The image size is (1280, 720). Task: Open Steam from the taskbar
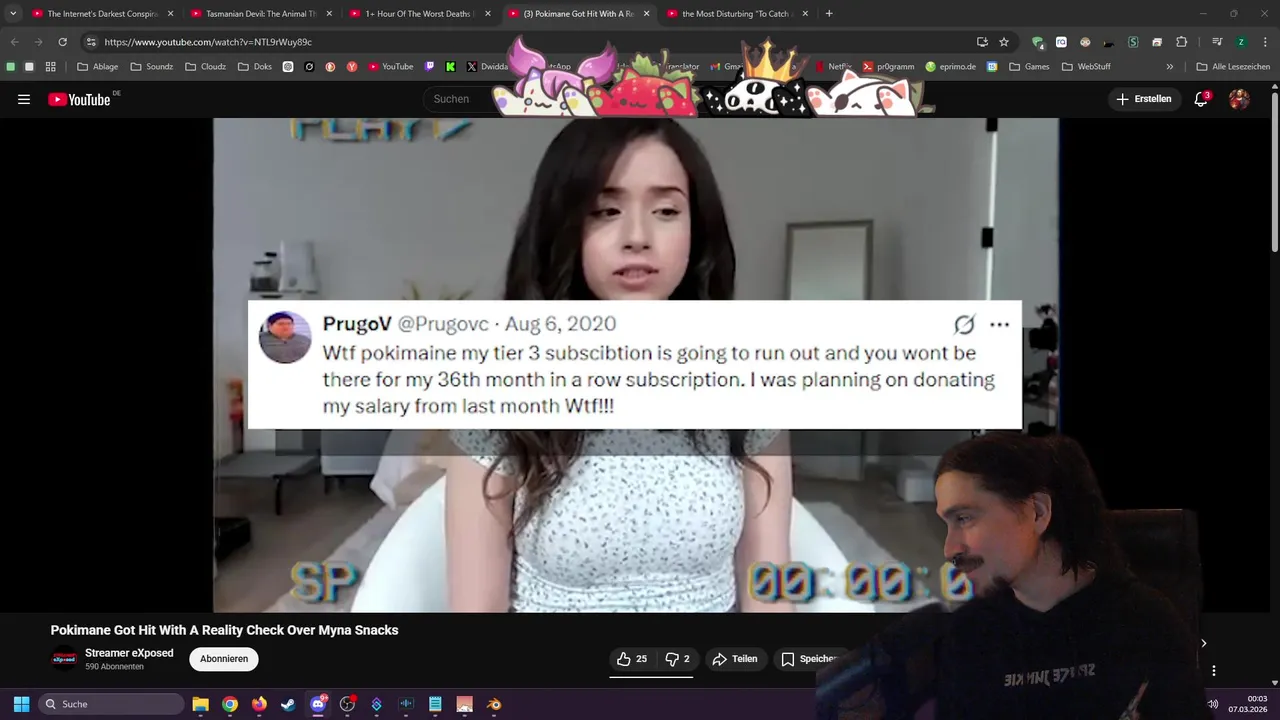(x=288, y=704)
